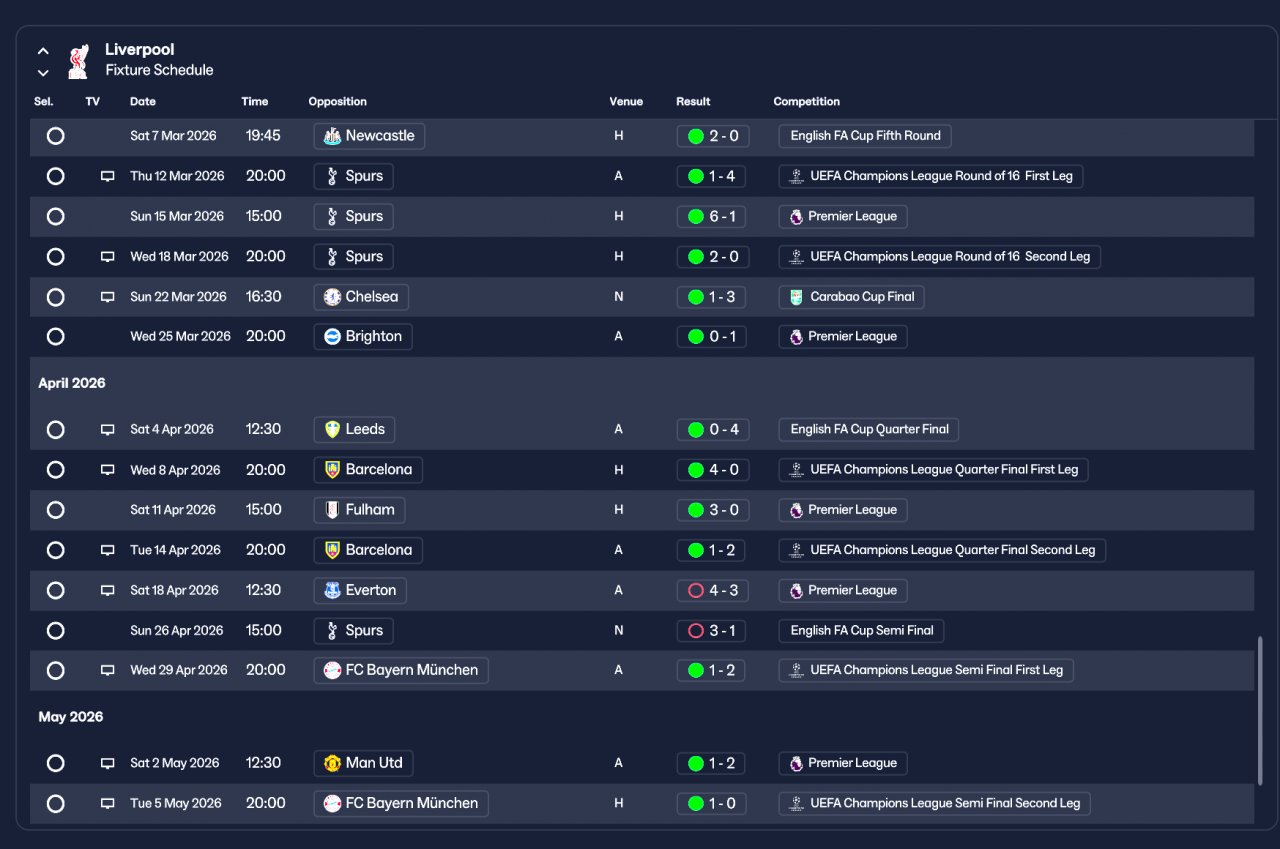Click the Man Utd club badge
1280x849 pixels.
pos(332,763)
